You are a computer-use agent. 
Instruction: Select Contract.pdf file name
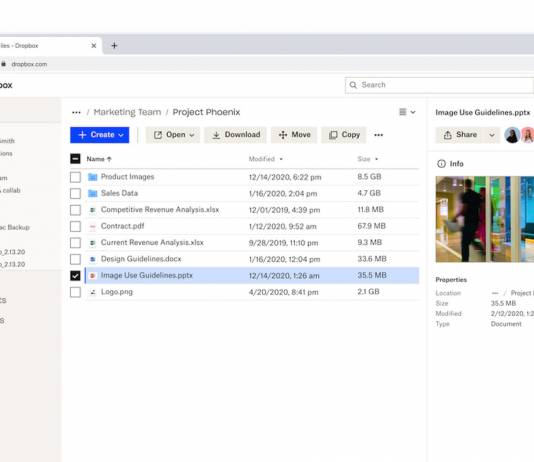(x=122, y=226)
